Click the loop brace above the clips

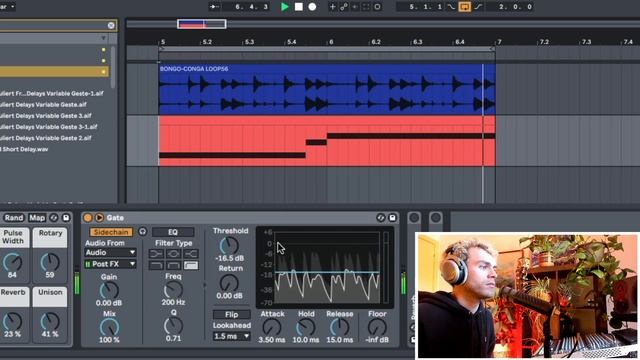click(x=327, y=49)
